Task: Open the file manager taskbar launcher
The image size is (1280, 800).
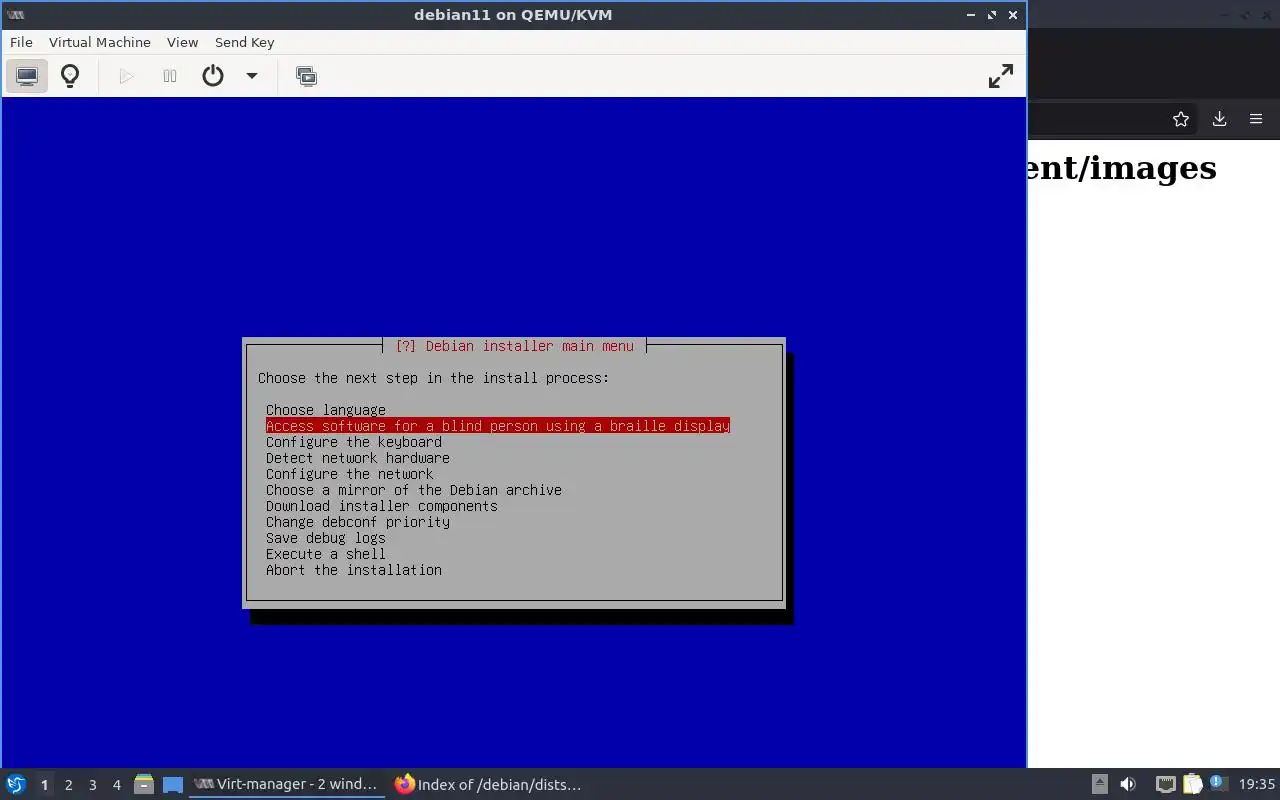Action: (143, 785)
